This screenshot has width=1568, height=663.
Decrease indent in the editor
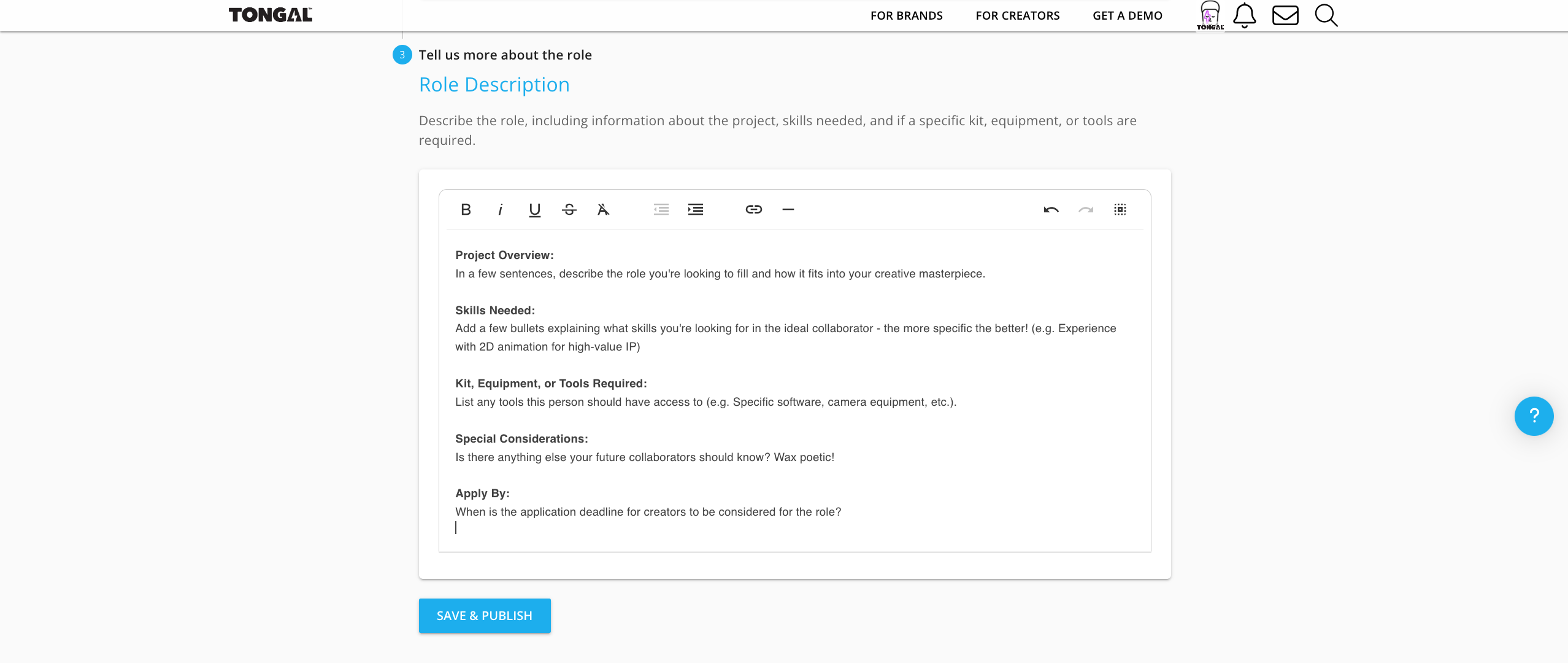tap(661, 209)
